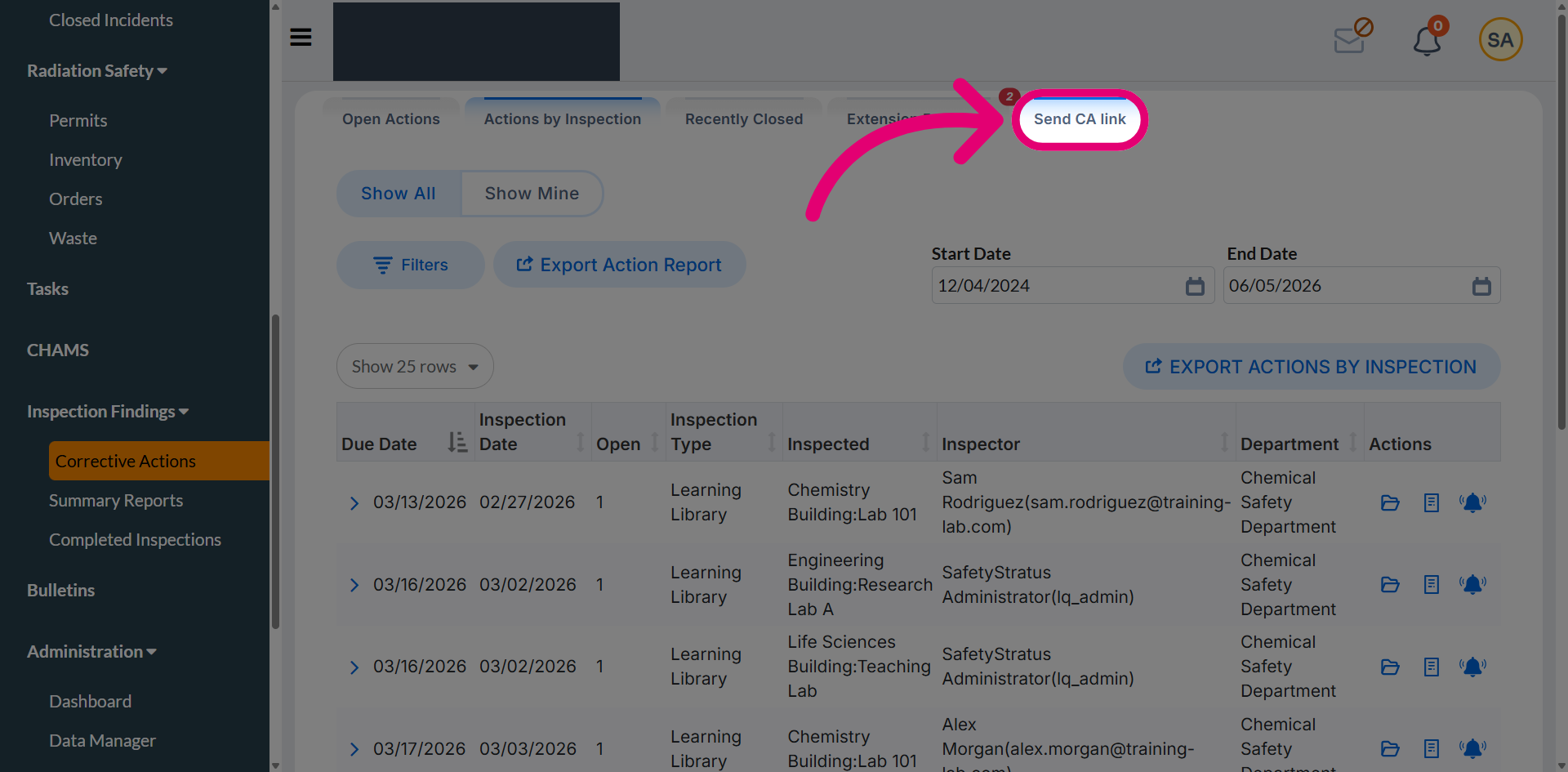1568x772 pixels.
Task: Open Dashboard under Administration
Action: pyautogui.click(x=91, y=702)
